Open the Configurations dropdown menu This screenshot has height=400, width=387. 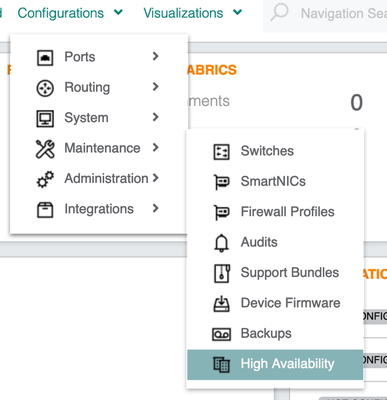[x=70, y=13]
